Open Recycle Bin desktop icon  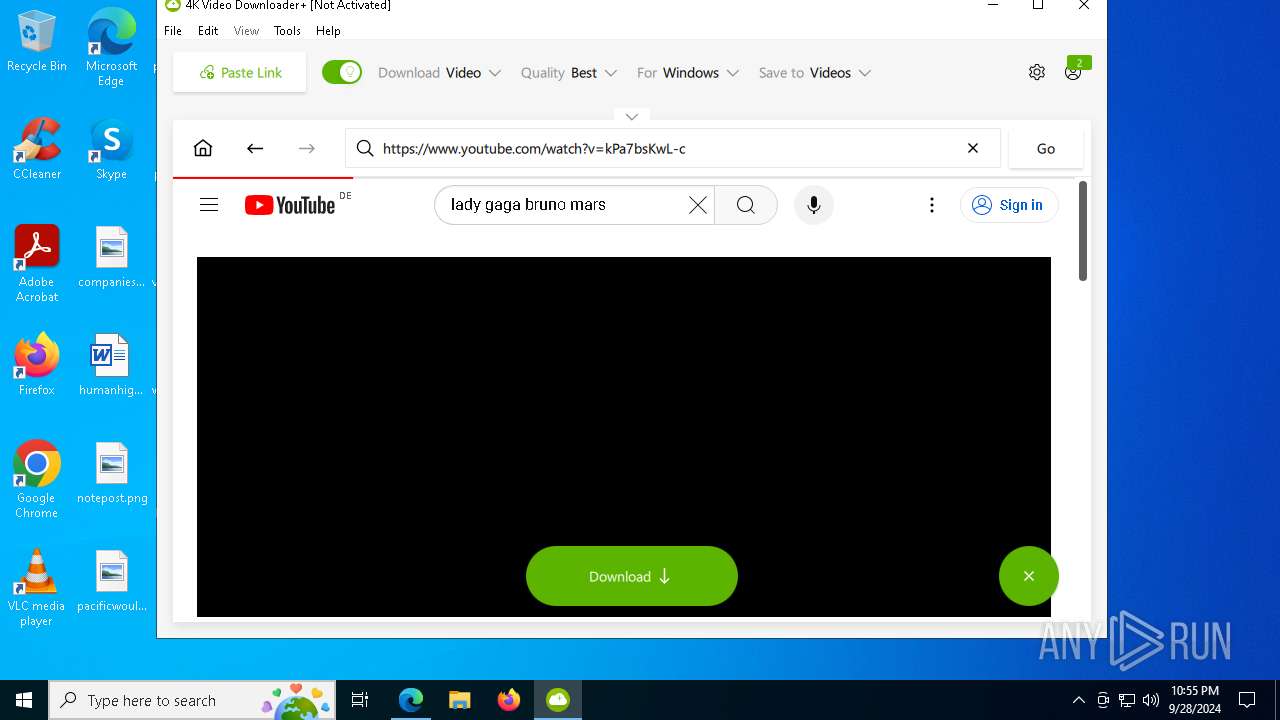click(x=37, y=41)
